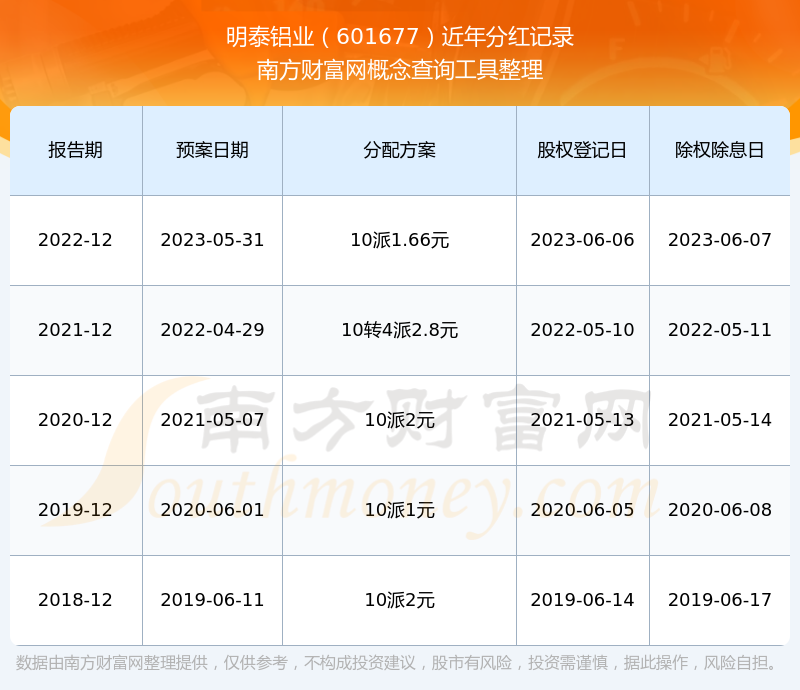Click proposal date 2021-05-07
Screen dimensions: 800x690
(x=212, y=420)
